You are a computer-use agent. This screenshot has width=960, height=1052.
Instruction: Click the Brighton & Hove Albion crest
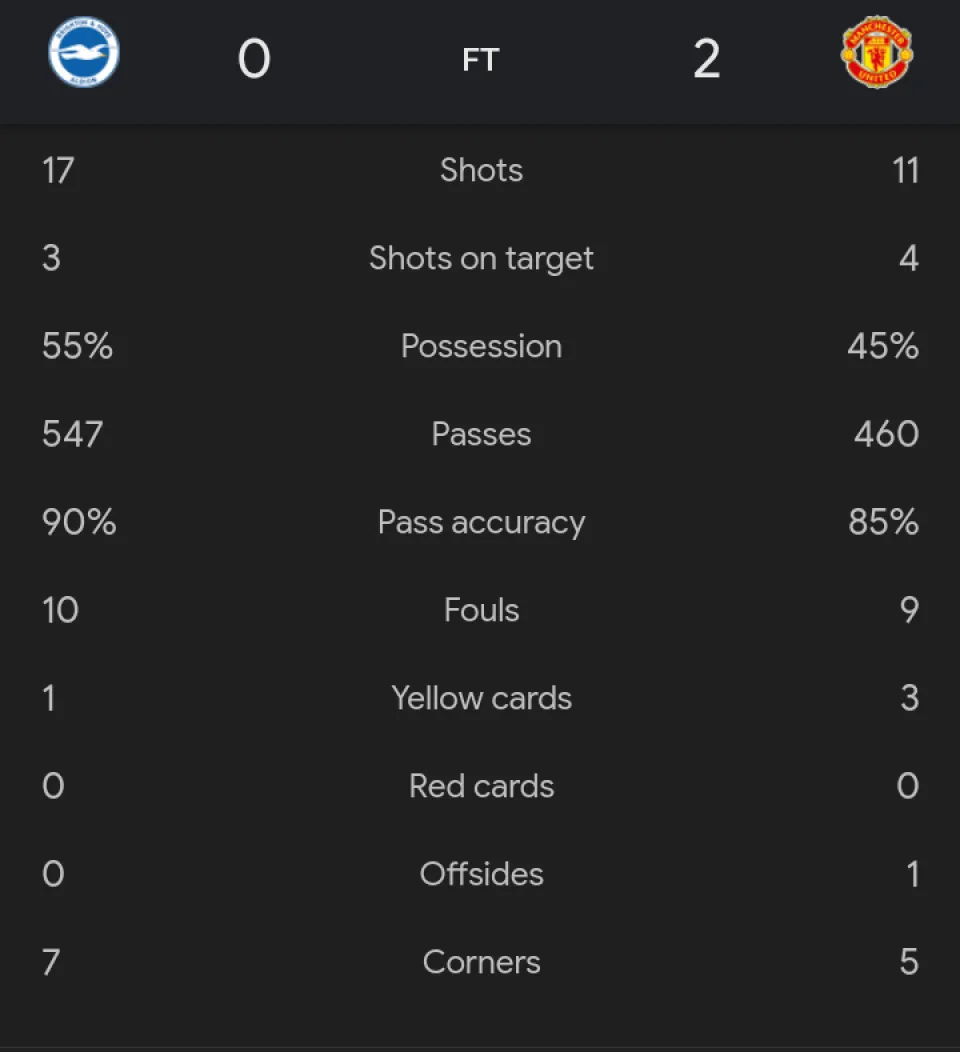(x=84, y=52)
